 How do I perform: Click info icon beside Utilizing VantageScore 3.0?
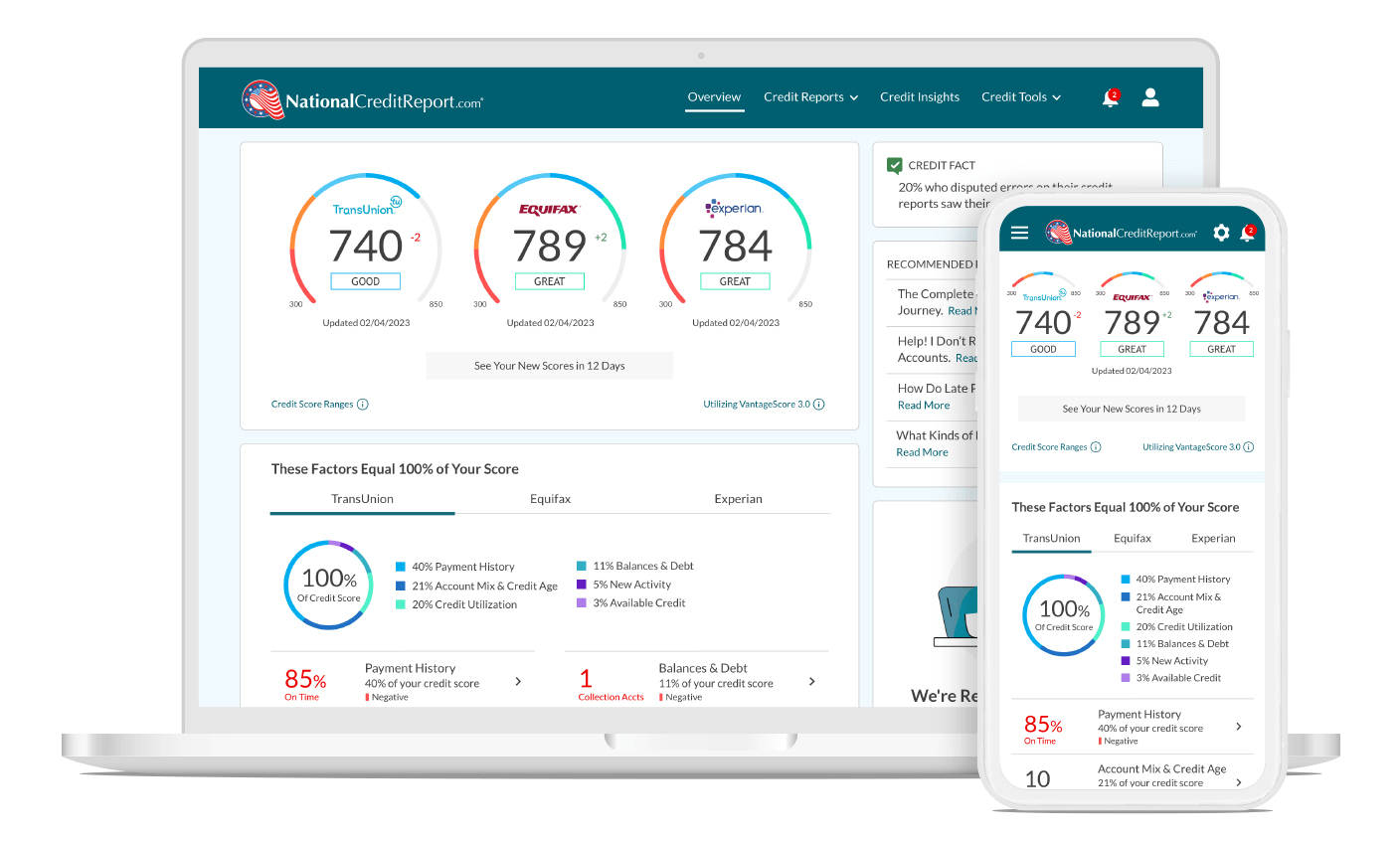(x=819, y=405)
